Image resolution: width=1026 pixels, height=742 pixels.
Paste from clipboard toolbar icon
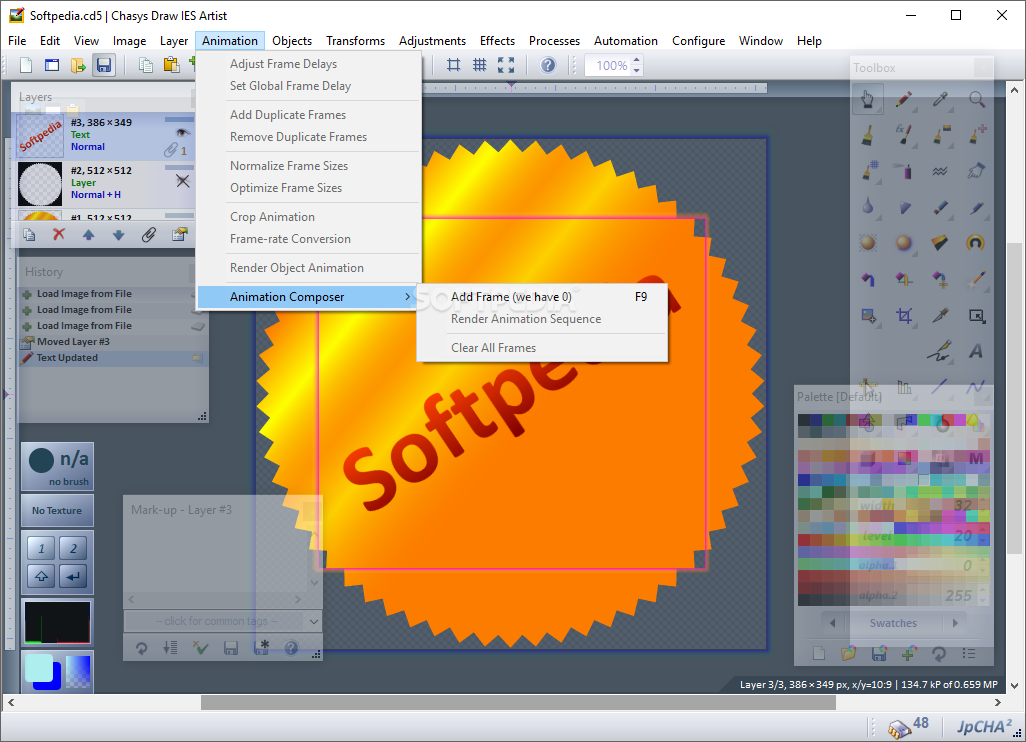point(171,65)
